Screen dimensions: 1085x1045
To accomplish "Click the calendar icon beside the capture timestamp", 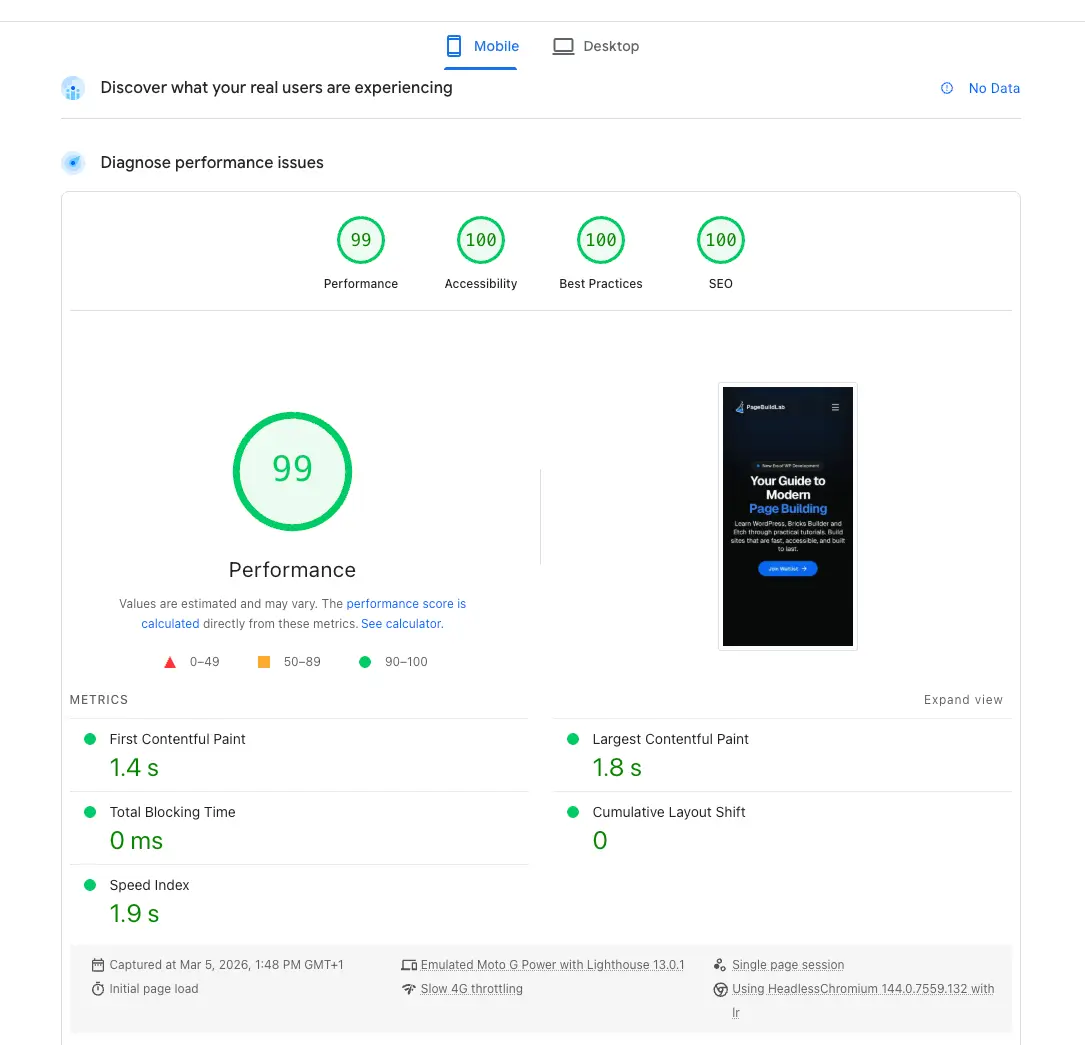I will [98, 964].
